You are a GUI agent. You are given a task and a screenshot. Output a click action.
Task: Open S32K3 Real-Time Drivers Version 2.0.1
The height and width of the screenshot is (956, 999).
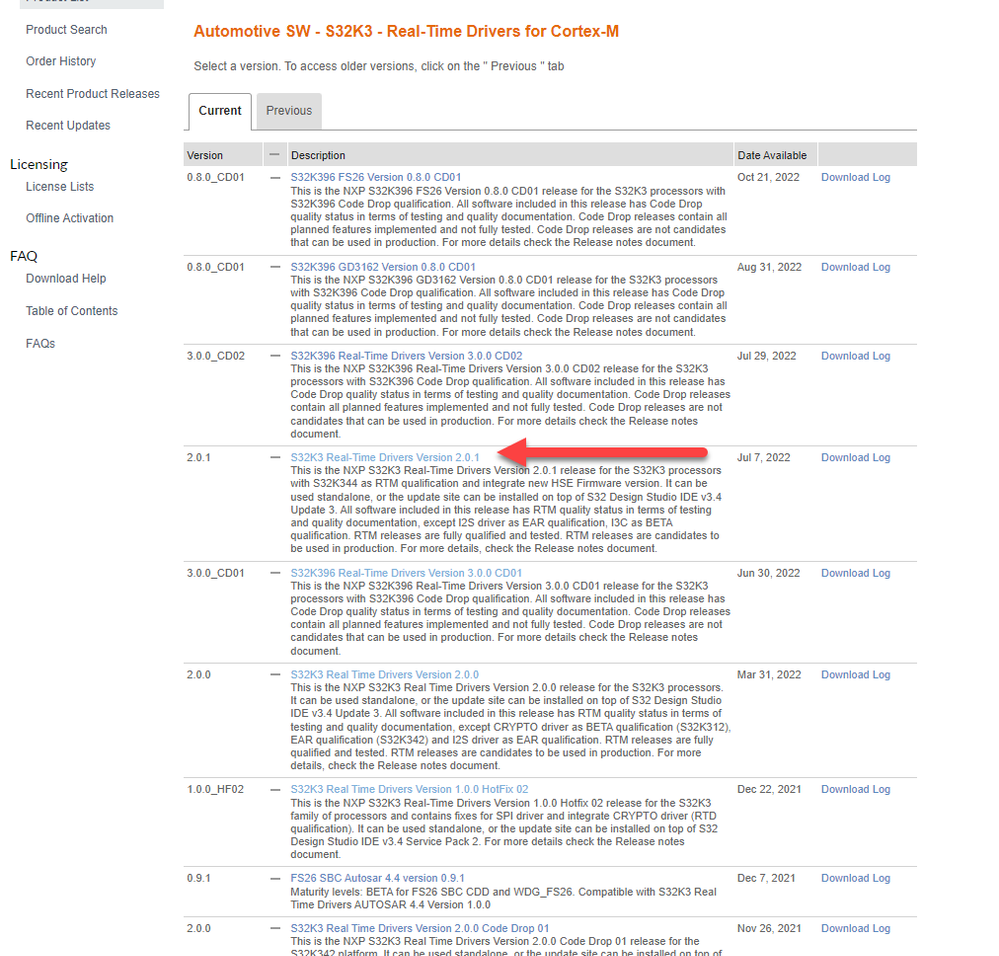(x=385, y=457)
